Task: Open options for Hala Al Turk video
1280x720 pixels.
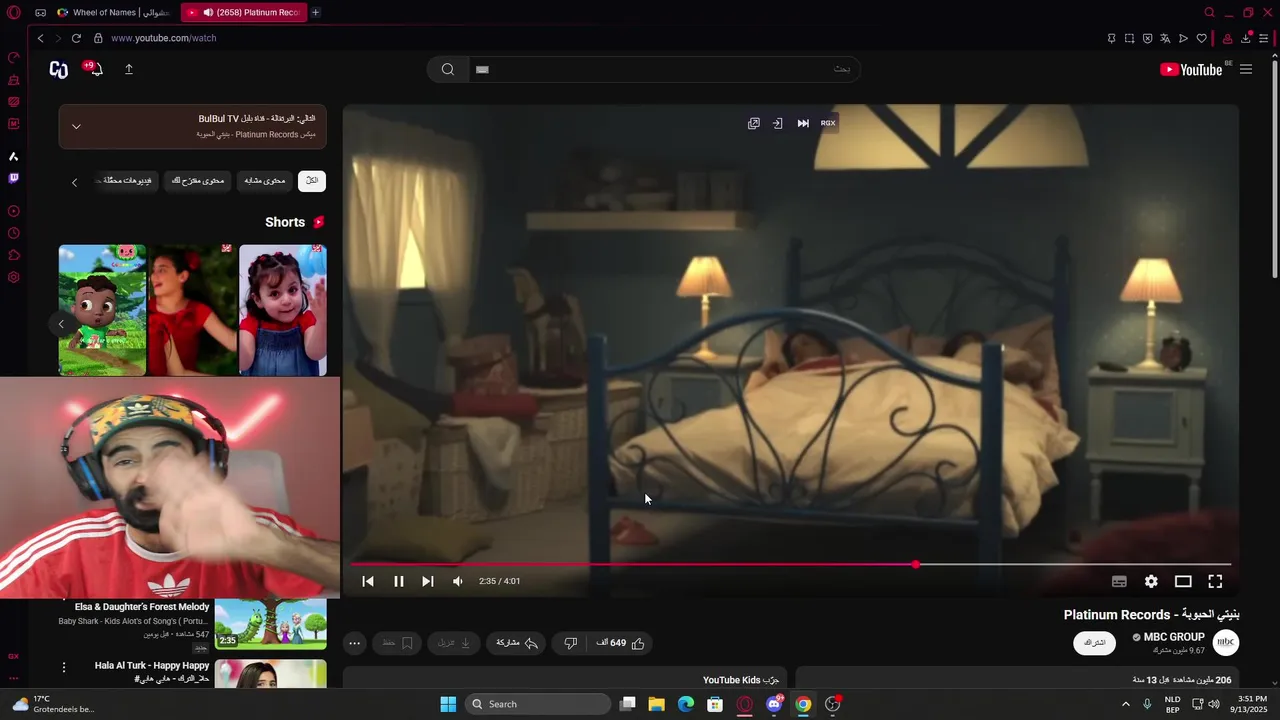Action: 64,667
